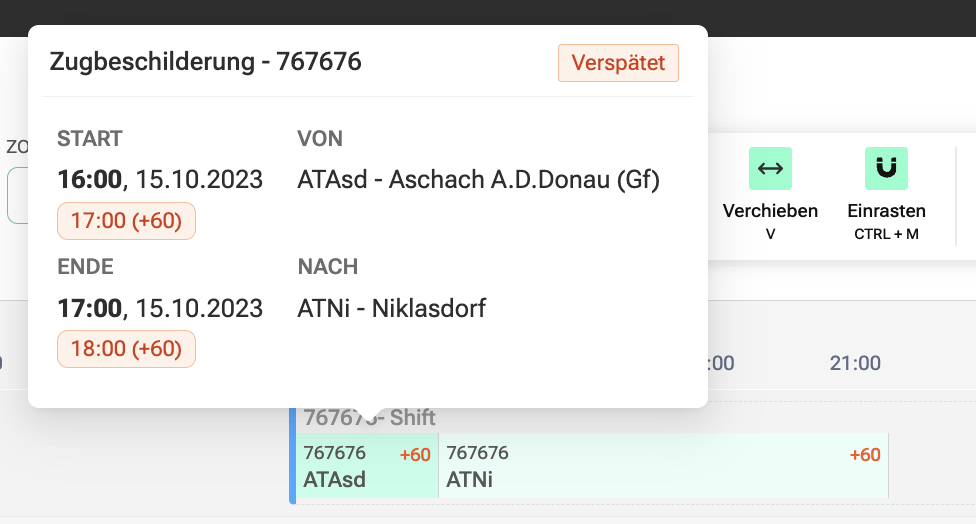Click the Verspätet status badge
976x524 pixels.
[618, 63]
